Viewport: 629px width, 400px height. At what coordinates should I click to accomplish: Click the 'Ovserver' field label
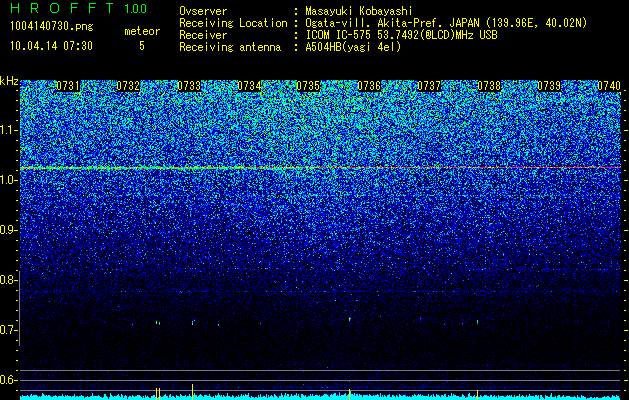[203, 11]
